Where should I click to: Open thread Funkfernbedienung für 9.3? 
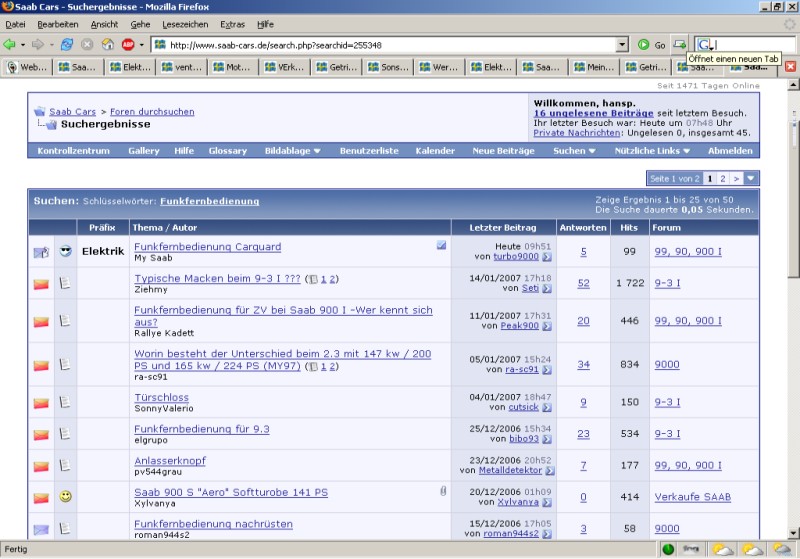point(202,429)
